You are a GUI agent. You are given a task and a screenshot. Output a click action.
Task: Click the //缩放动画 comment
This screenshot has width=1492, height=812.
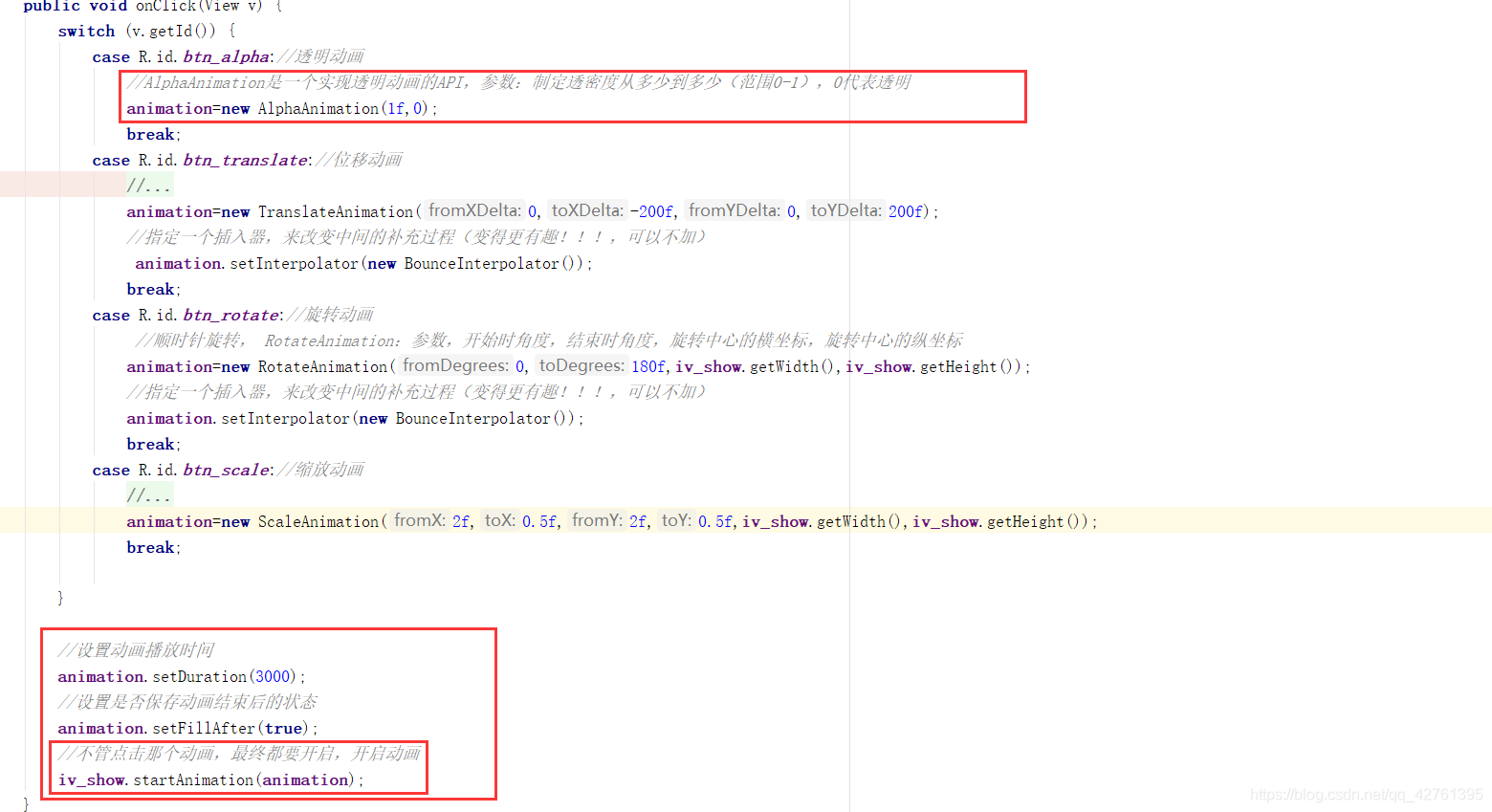point(320,470)
